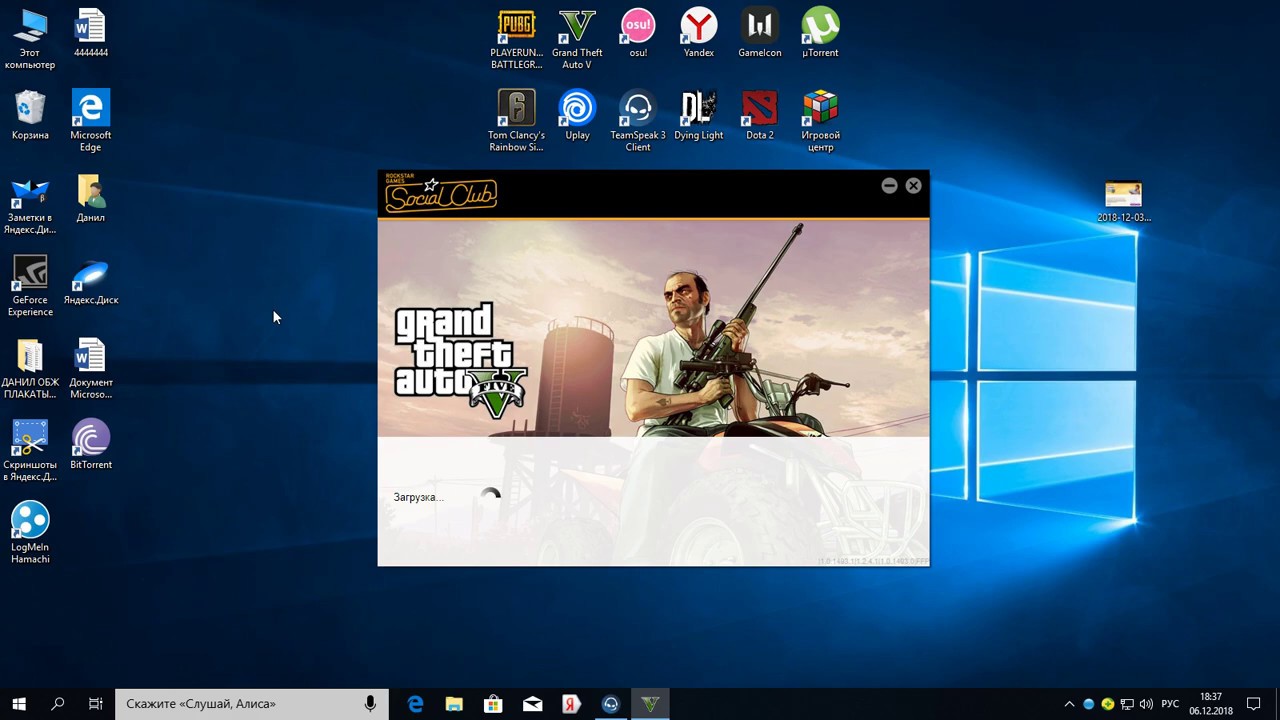Activate the Алиса microphone button

370,704
